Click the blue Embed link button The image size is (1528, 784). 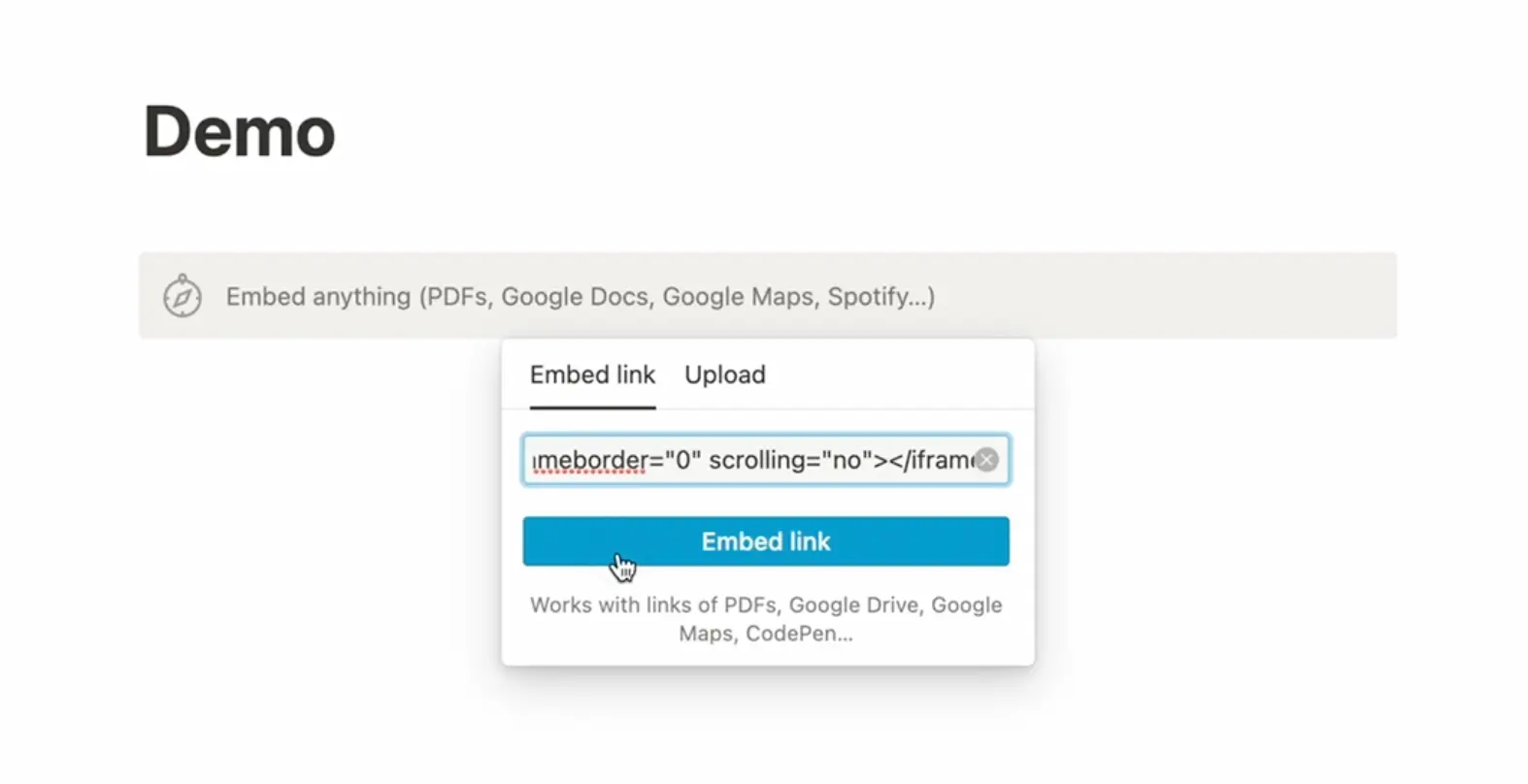(765, 541)
